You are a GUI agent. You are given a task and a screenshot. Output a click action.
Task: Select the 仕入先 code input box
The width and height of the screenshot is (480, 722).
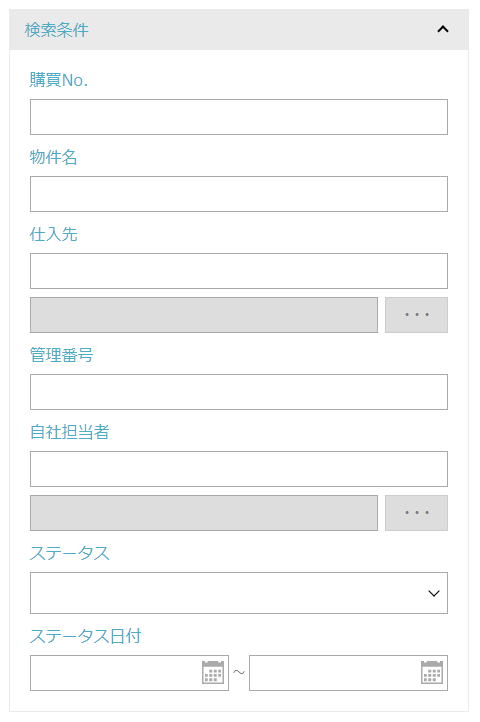click(239, 271)
